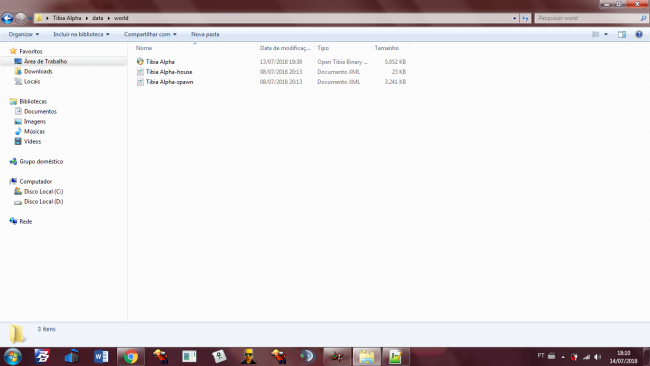Open the Vídeos library
The height and width of the screenshot is (366, 650).
tap(32, 141)
